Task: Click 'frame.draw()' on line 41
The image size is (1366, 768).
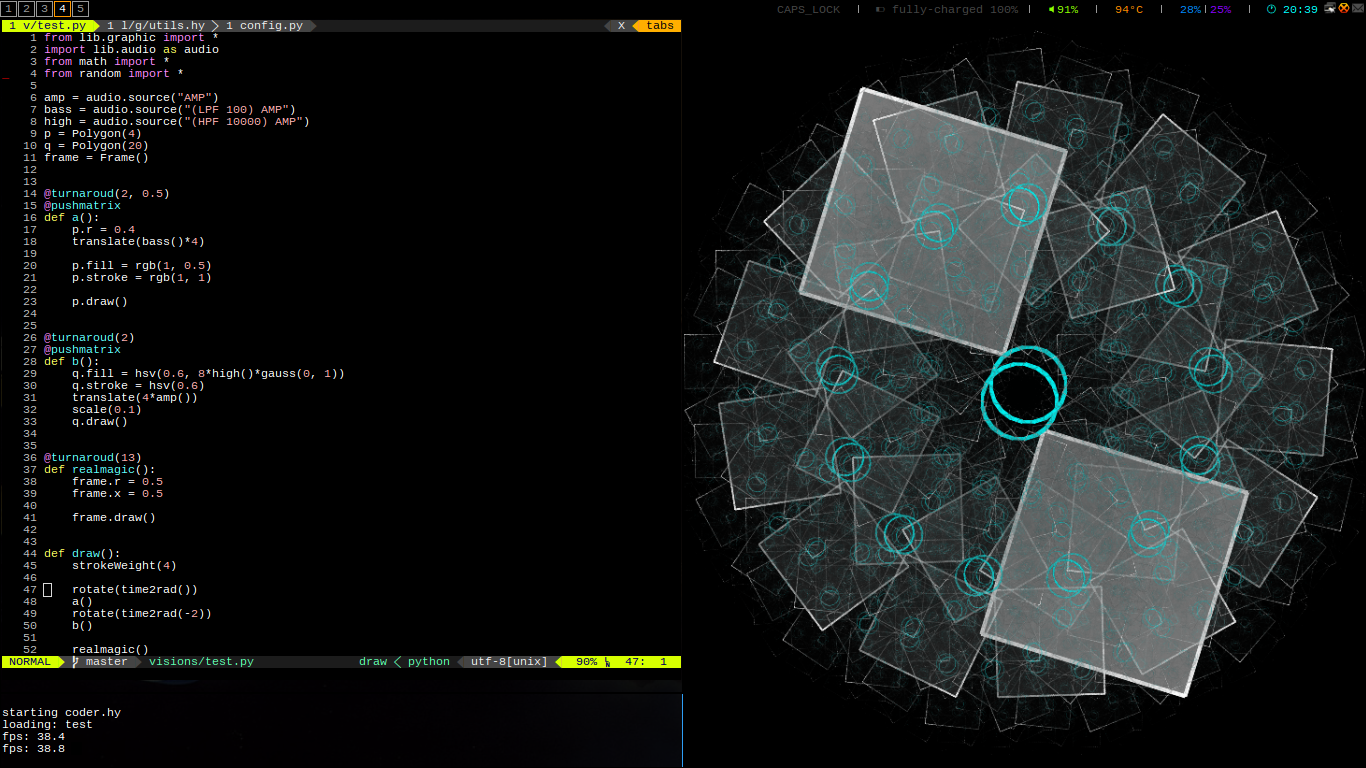Action: click(114, 517)
